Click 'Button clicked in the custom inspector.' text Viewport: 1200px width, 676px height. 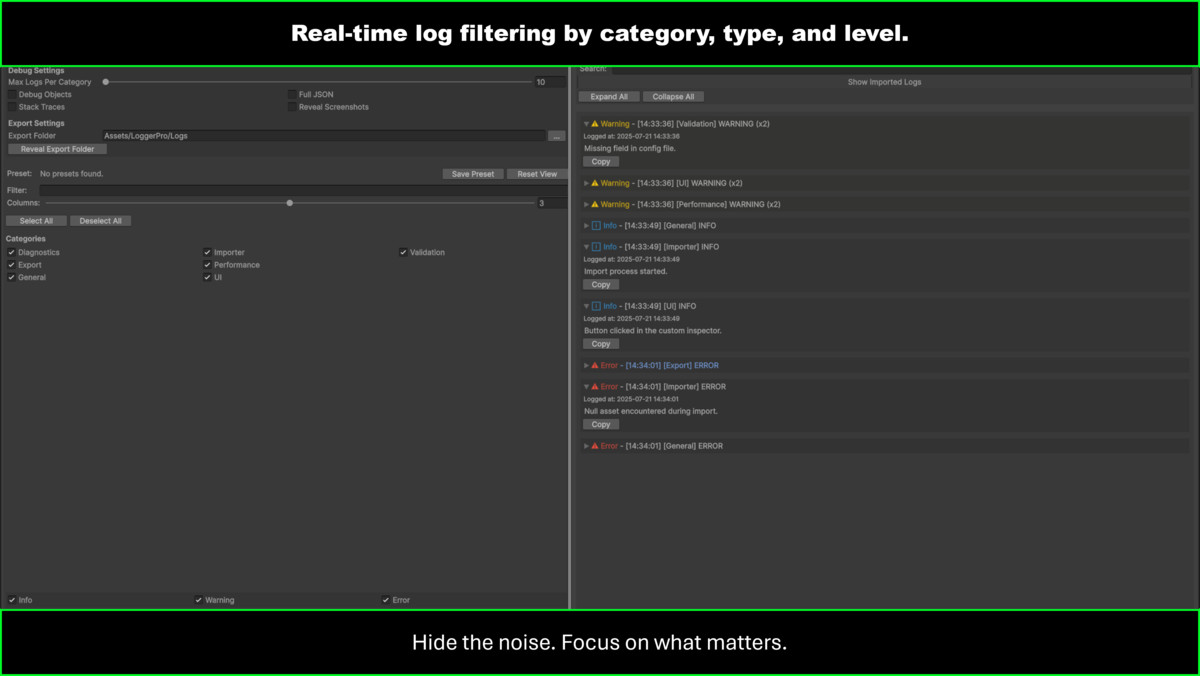[653, 330]
